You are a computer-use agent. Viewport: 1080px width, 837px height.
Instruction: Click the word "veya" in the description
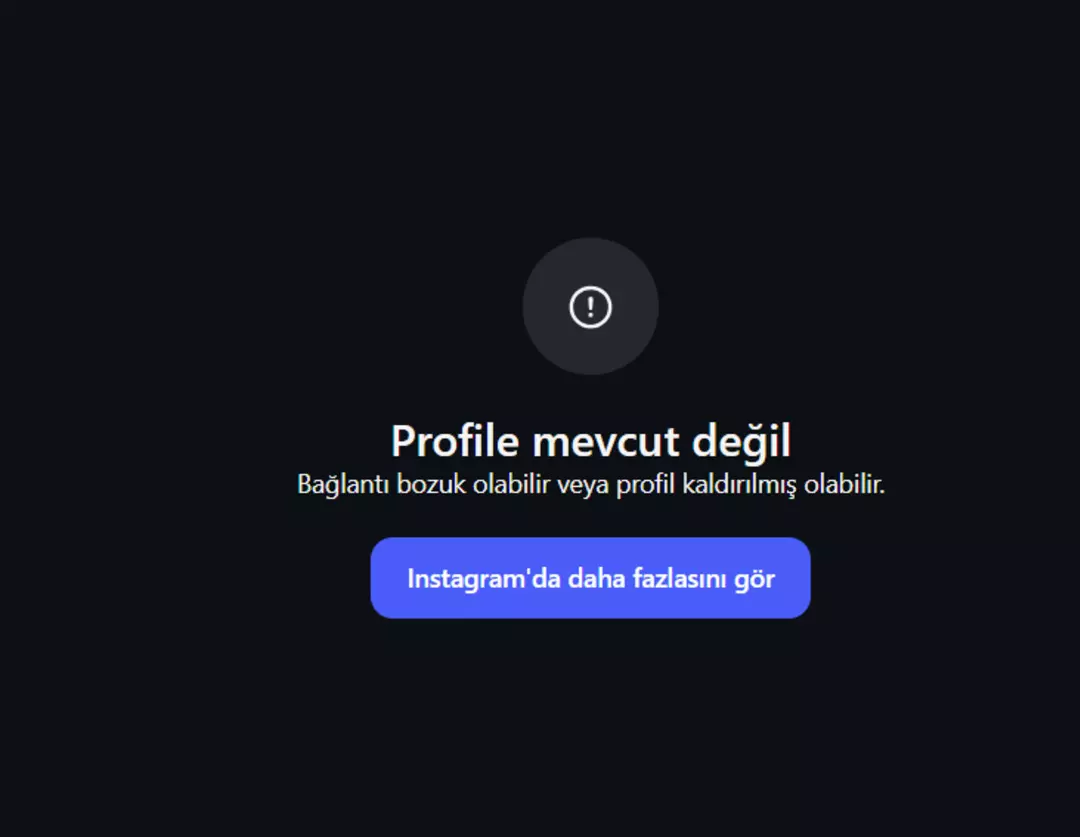pyautogui.click(x=583, y=486)
